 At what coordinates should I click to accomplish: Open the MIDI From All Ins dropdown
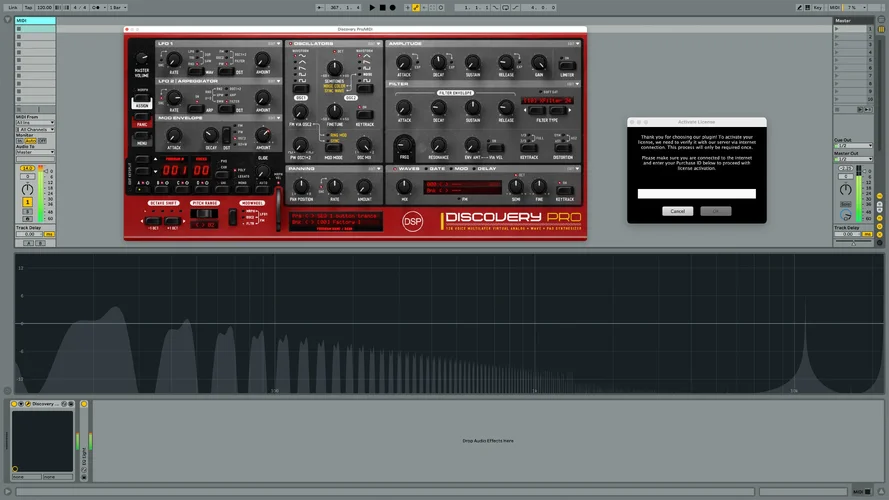pos(36,122)
